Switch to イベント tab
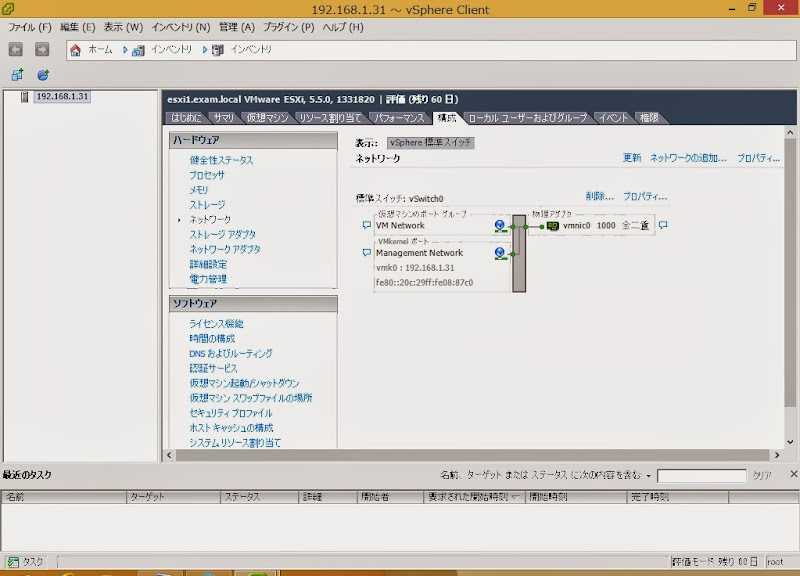 pyautogui.click(x=613, y=118)
